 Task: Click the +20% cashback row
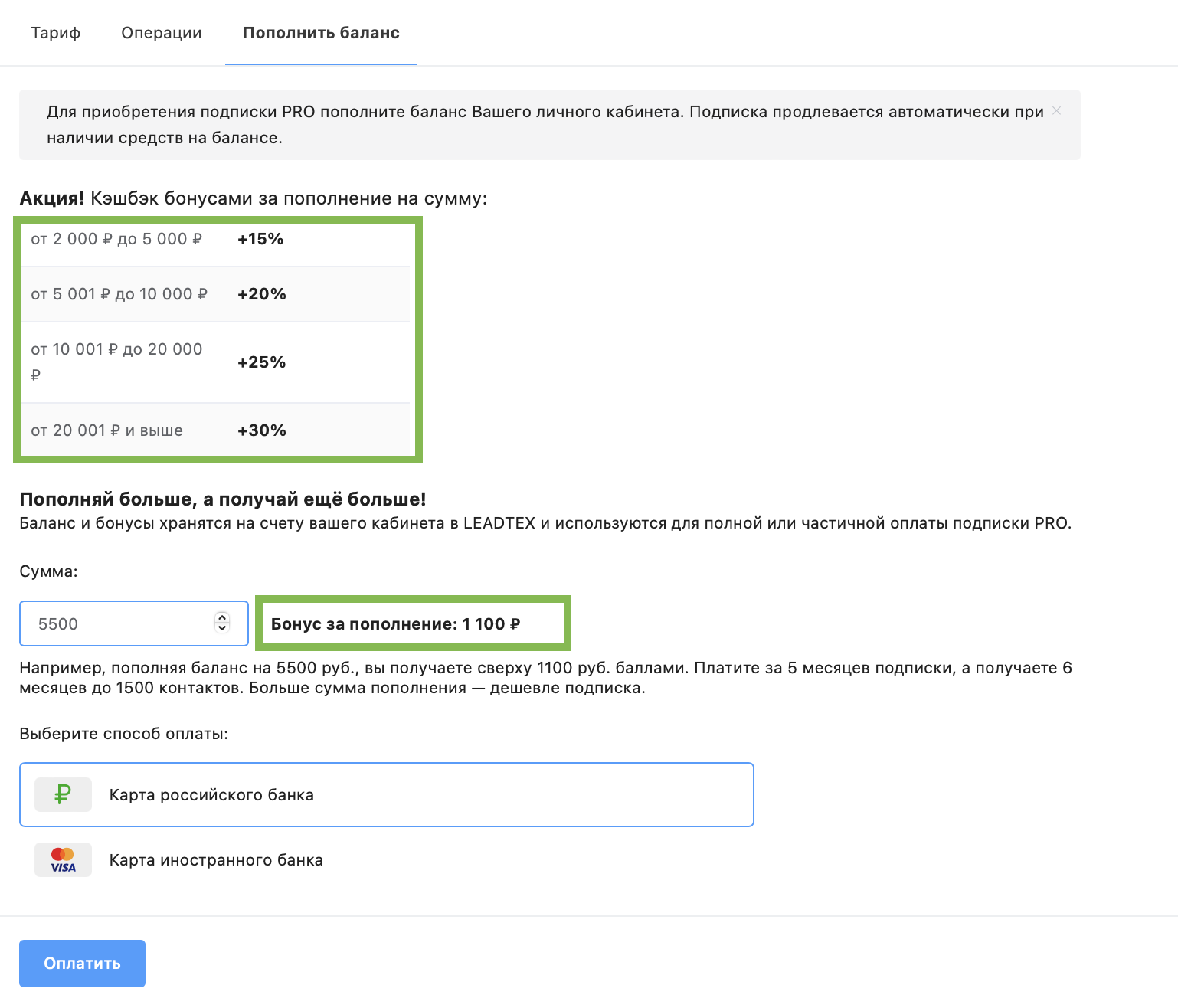(x=217, y=294)
